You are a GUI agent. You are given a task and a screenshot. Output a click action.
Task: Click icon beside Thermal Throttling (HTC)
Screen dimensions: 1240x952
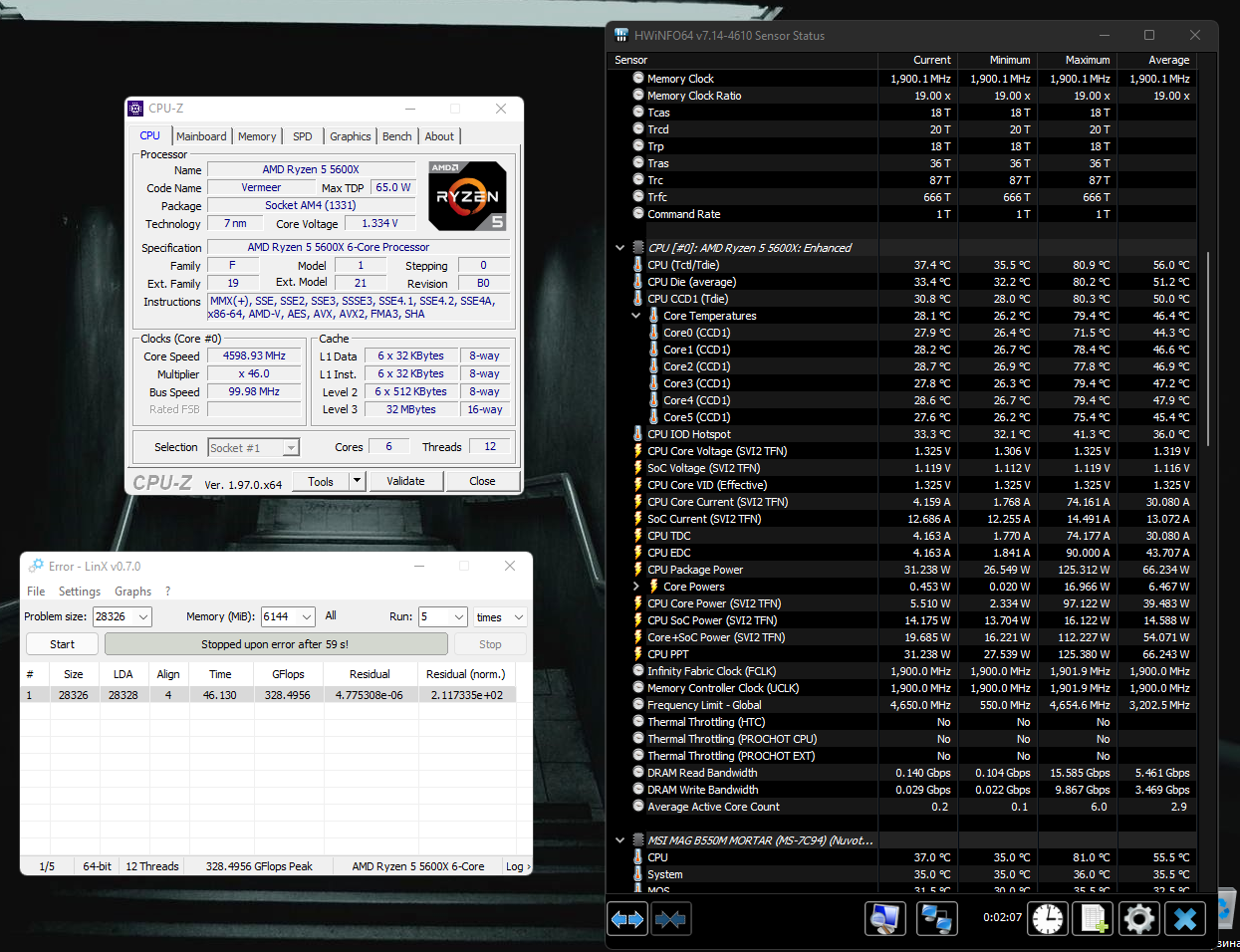tap(638, 721)
